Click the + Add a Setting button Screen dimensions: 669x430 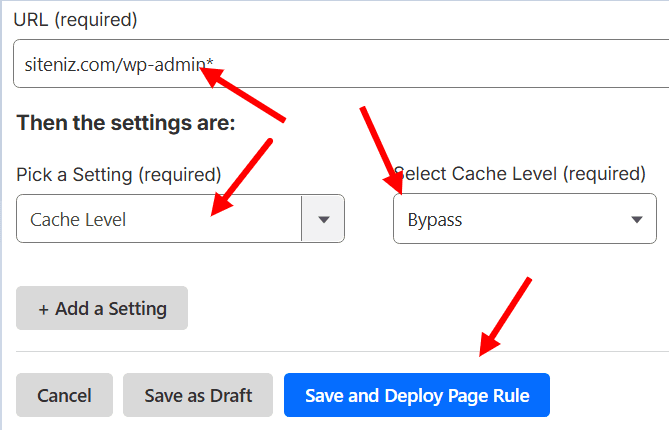coord(102,308)
